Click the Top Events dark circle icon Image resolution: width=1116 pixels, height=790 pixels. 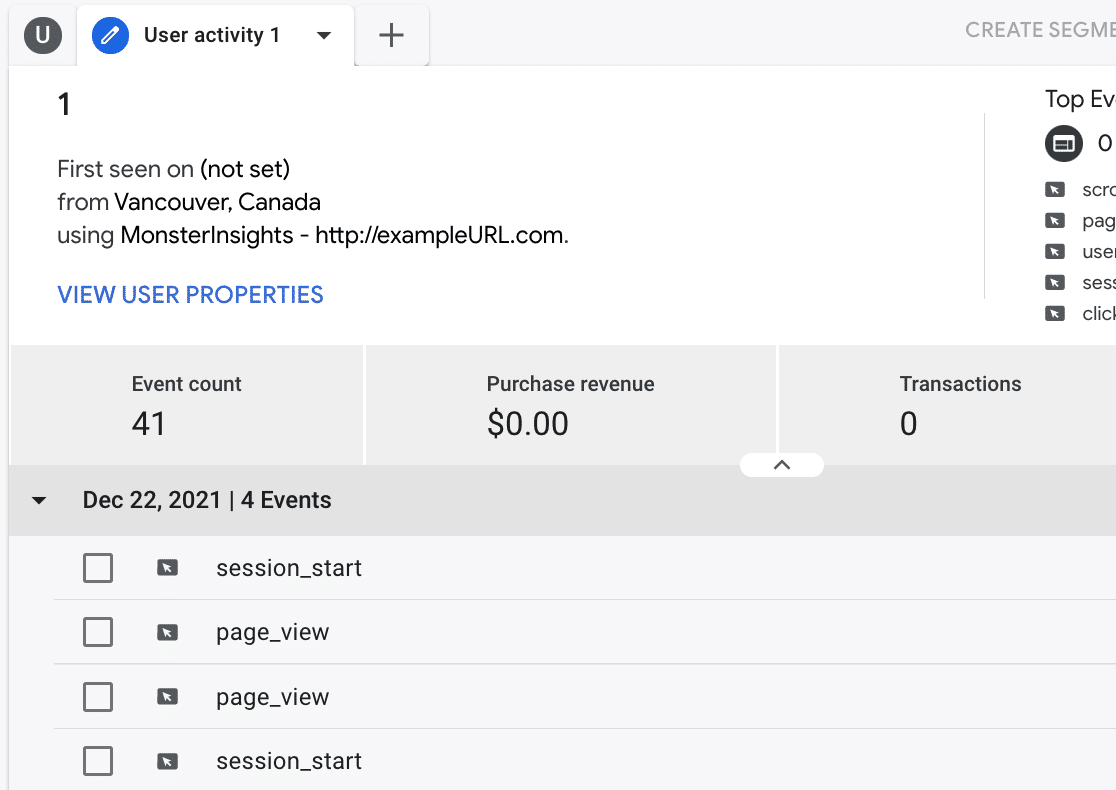(1064, 144)
